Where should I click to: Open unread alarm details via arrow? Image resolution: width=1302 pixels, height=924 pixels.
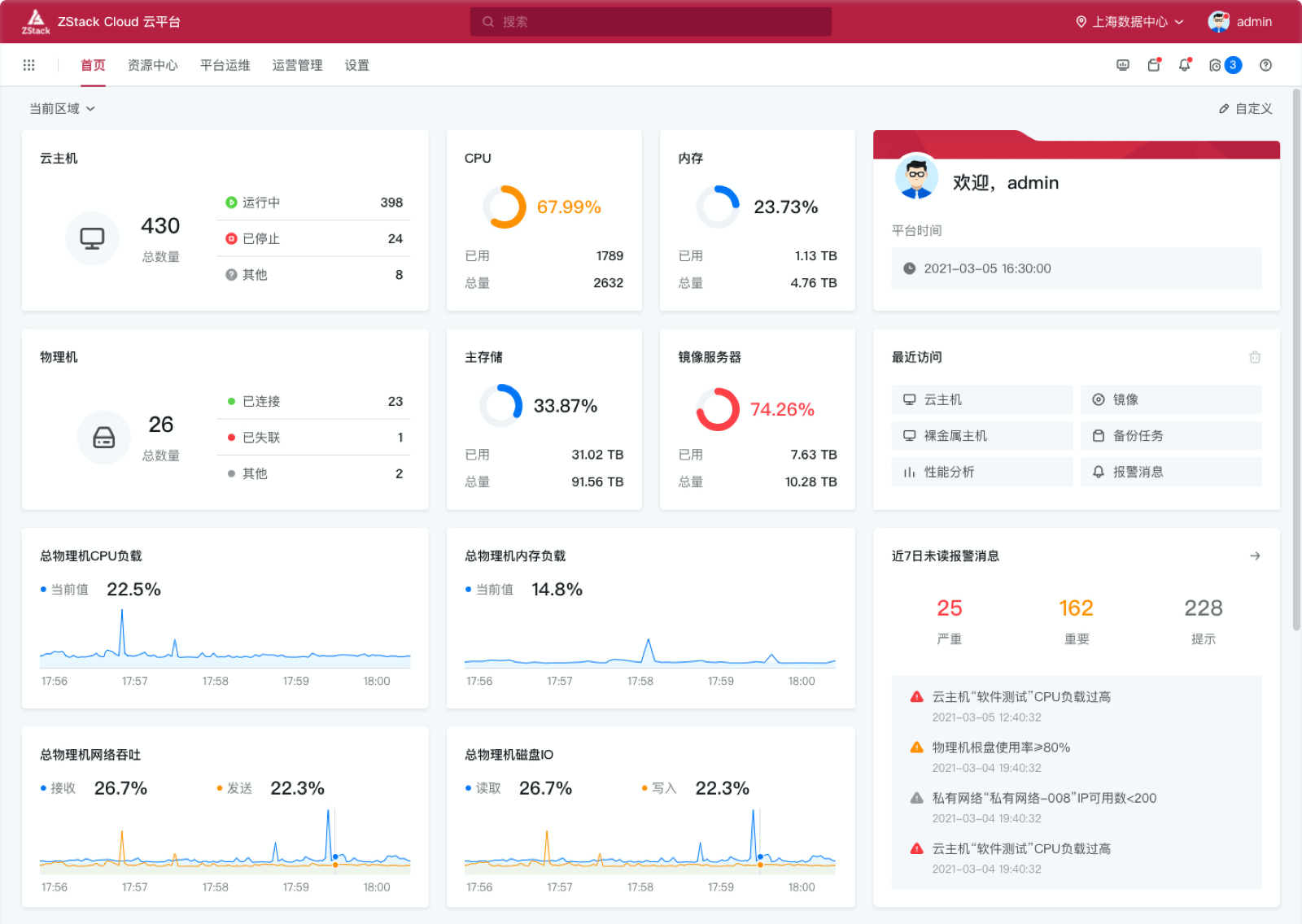pos(1256,556)
